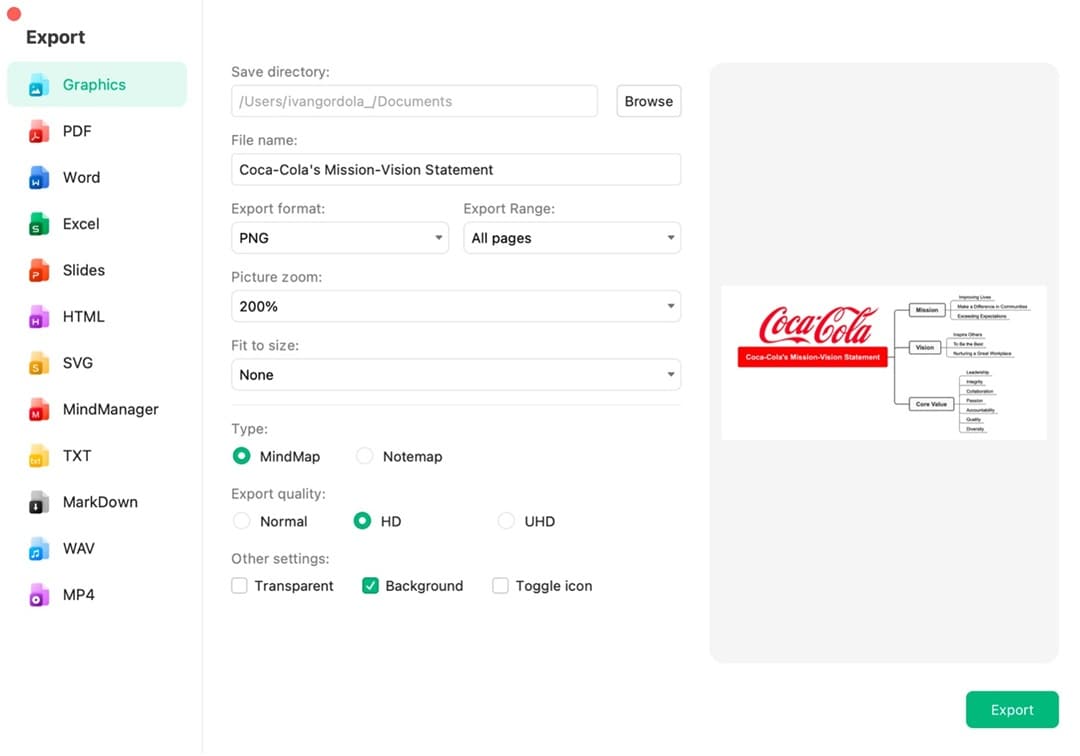Select the HTML format icon

(x=39, y=317)
